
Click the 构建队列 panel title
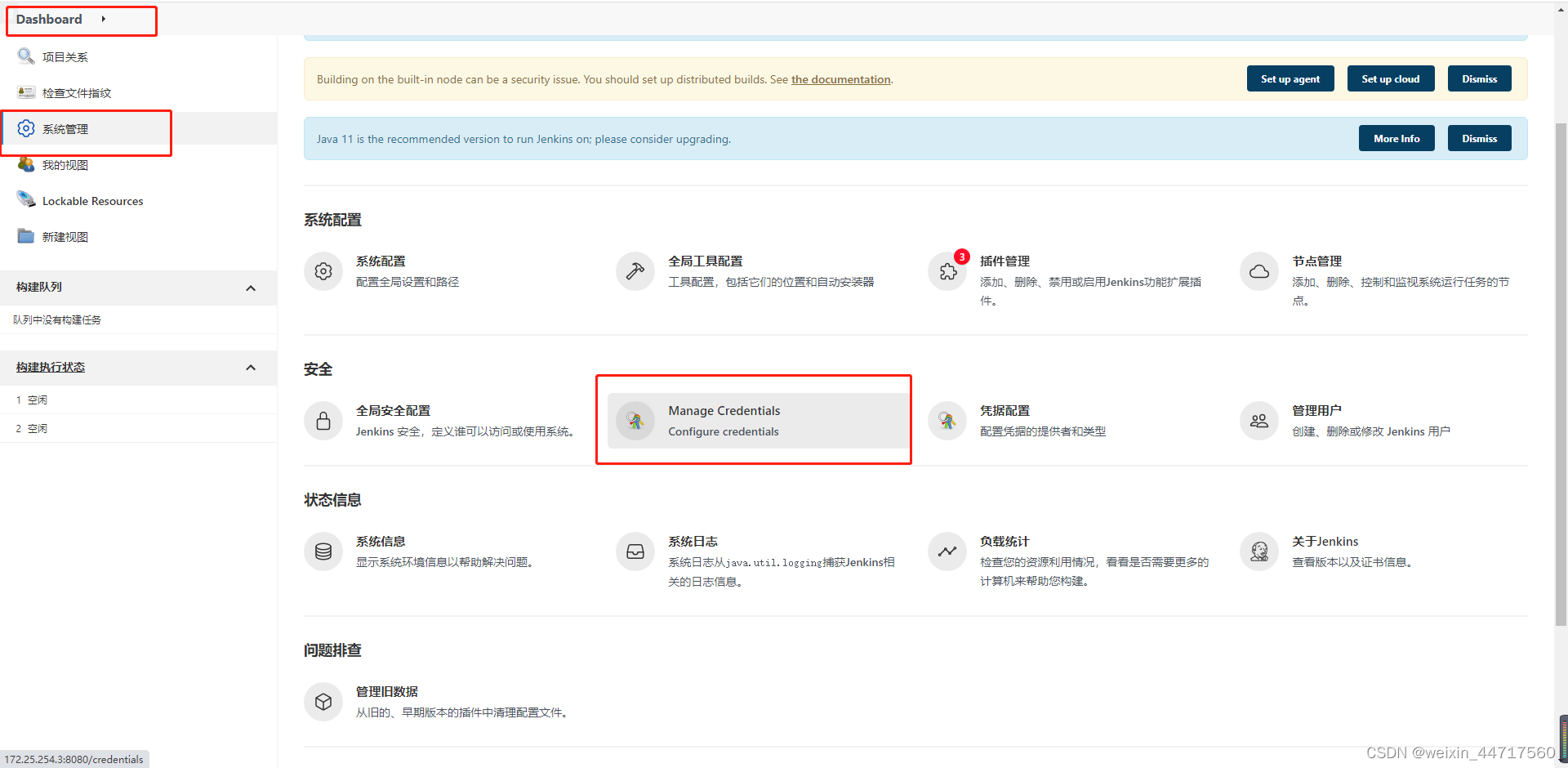coord(39,287)
